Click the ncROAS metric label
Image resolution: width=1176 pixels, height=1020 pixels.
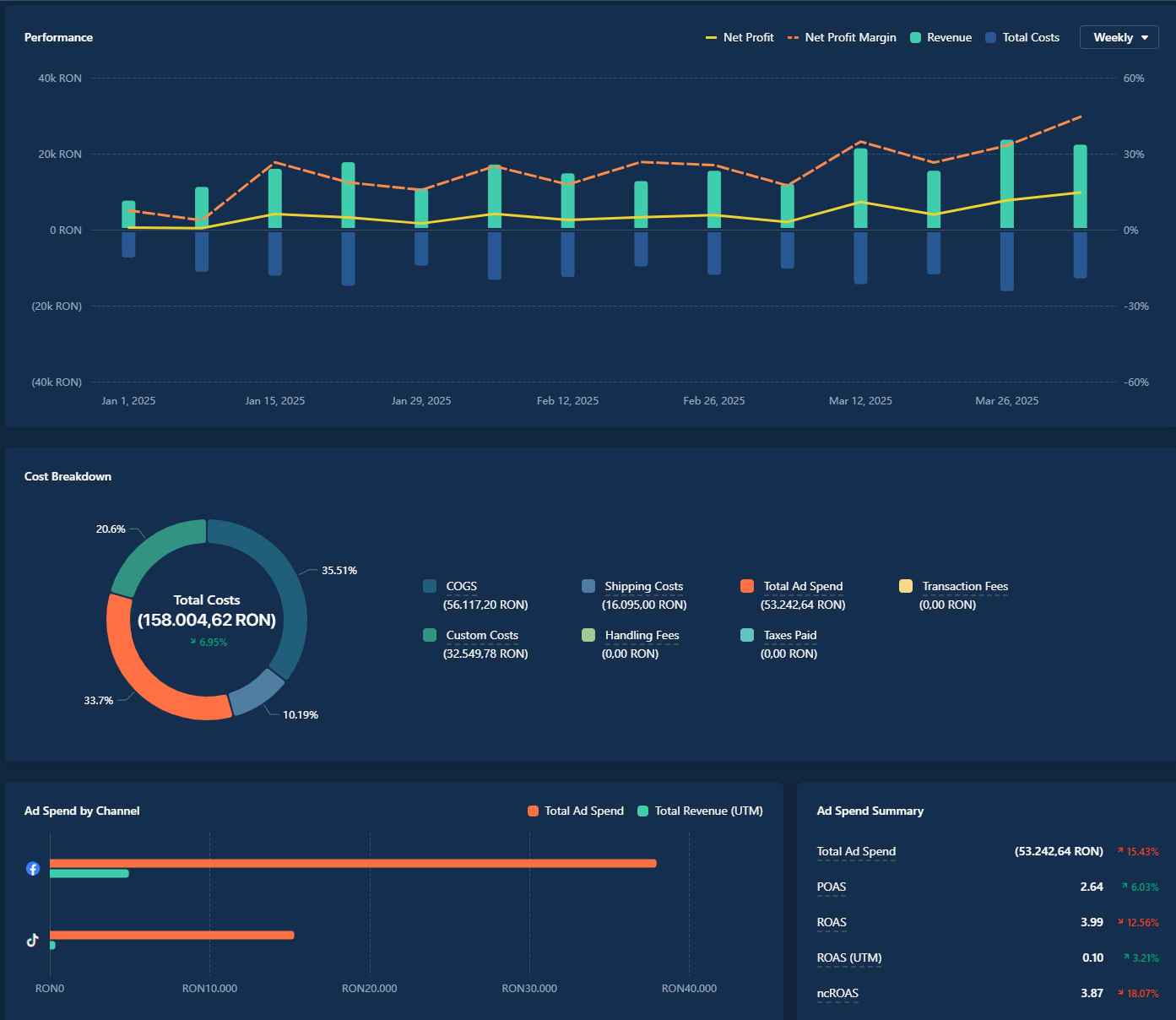(x=837, y=993)
